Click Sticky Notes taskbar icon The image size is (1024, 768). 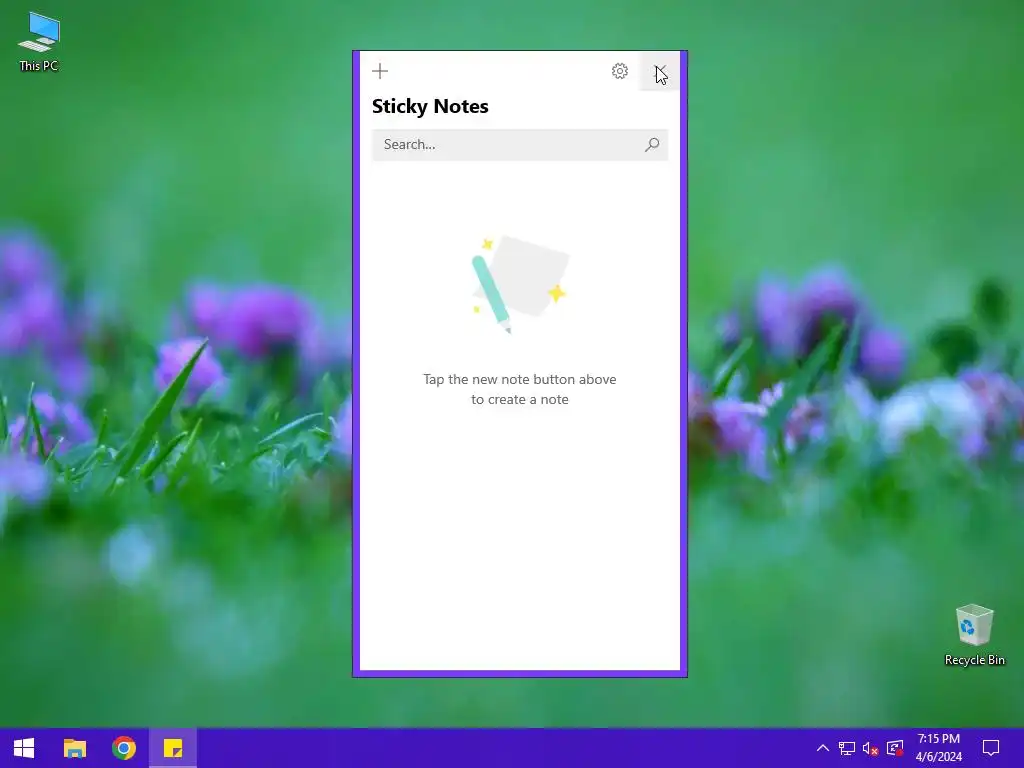pos(173,748)
